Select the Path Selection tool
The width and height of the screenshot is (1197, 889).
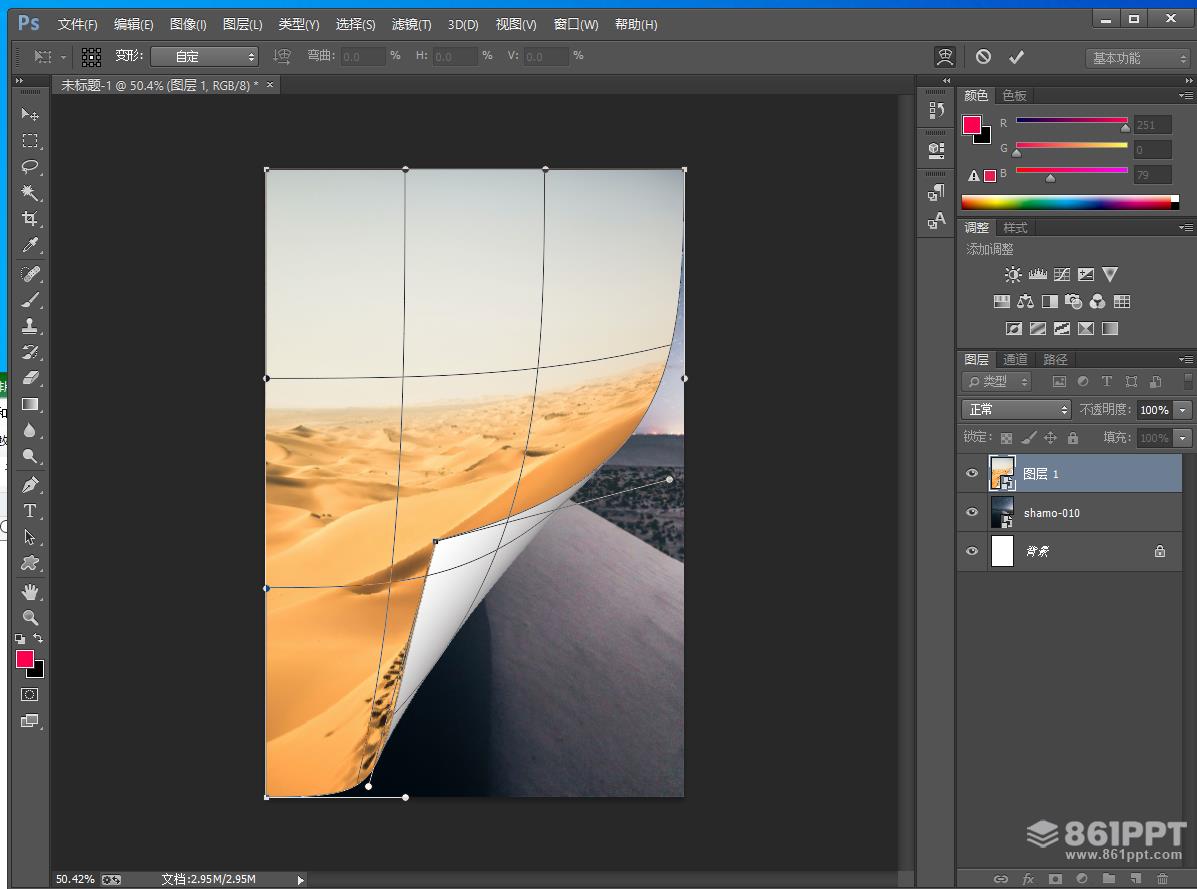click(30, 537)
